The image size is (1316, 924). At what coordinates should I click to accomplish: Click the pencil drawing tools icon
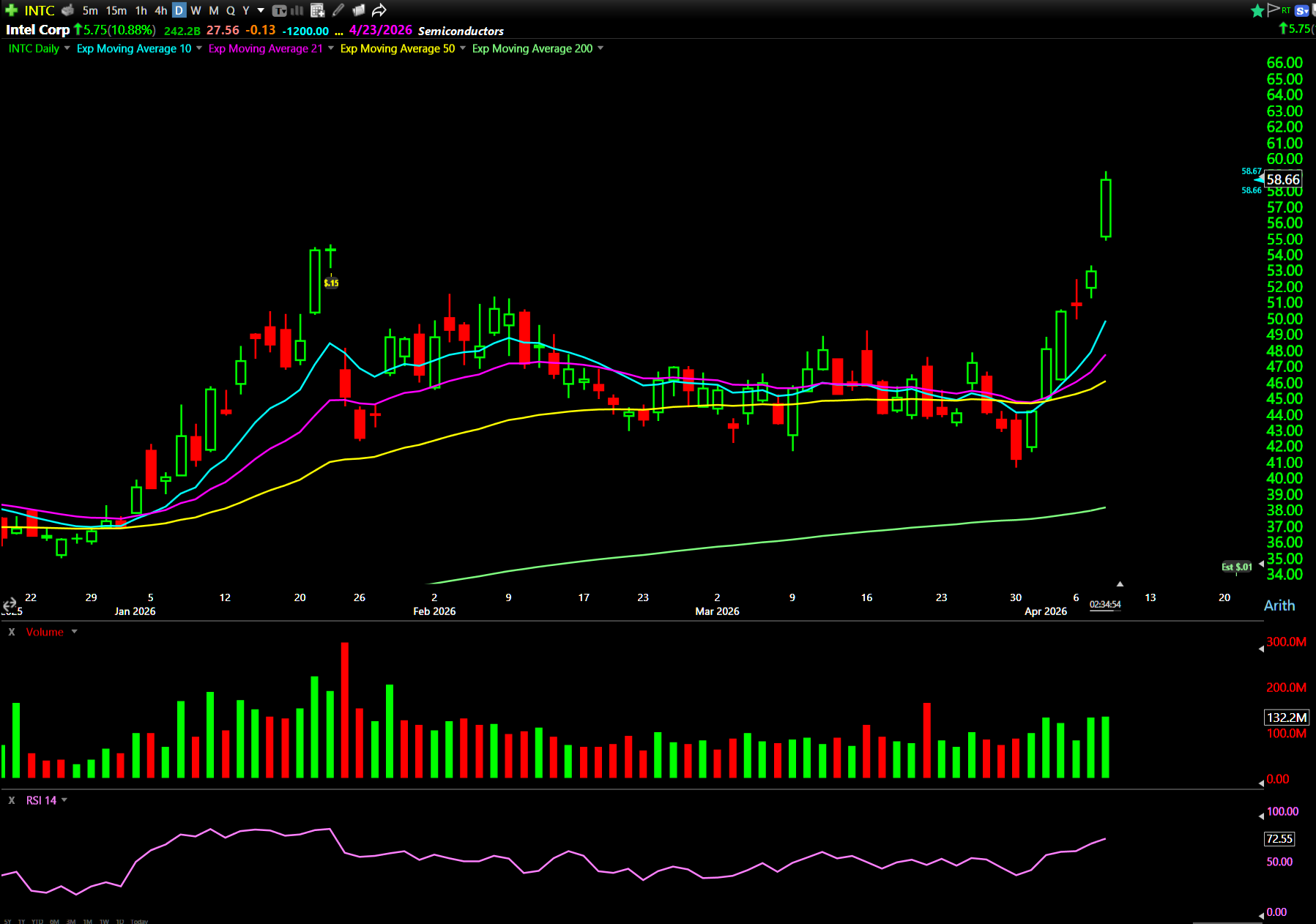[338, 10]
